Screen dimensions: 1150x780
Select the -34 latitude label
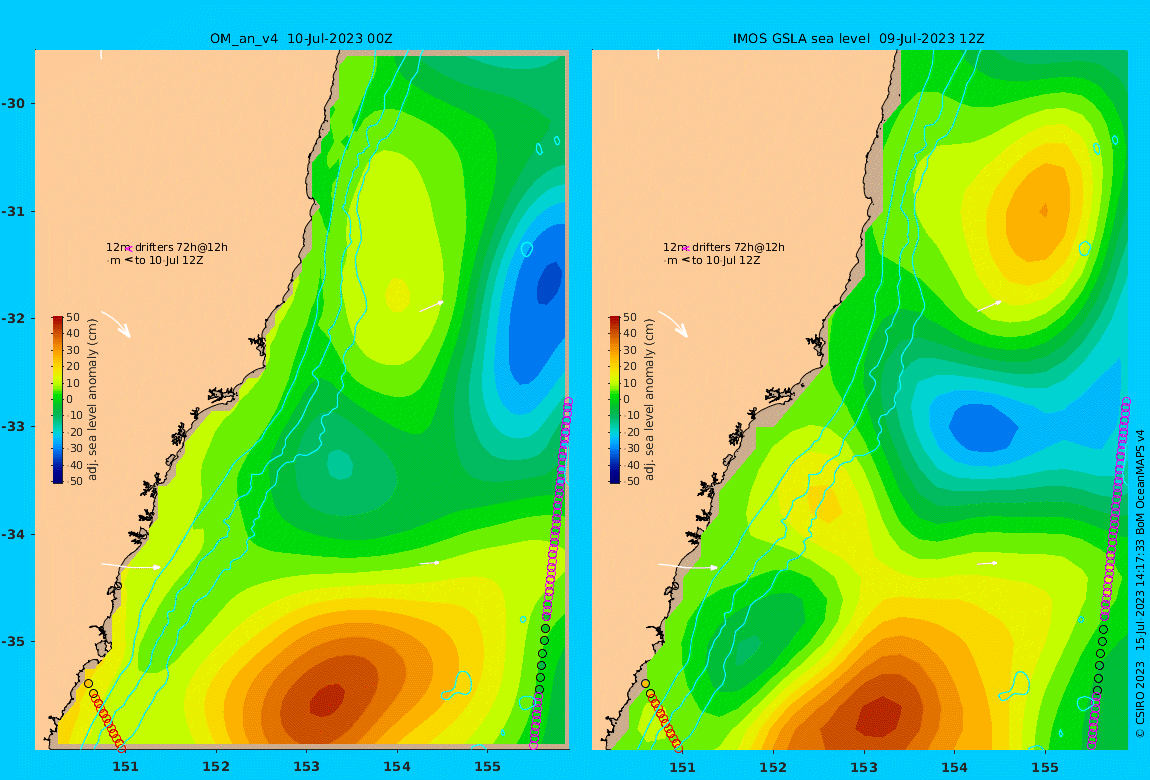tap(14, 534)
